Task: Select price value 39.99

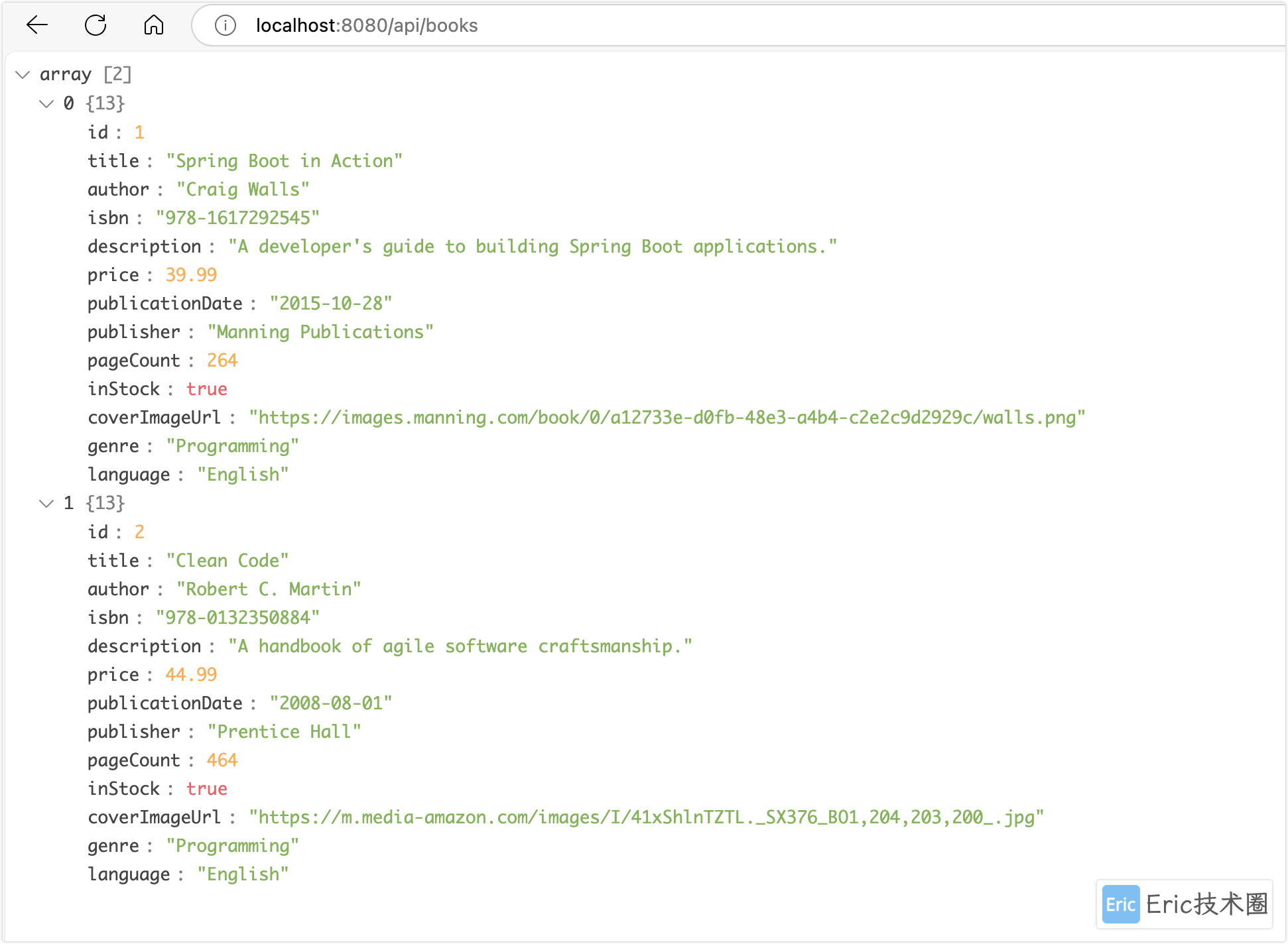Action: click(191, 275)
